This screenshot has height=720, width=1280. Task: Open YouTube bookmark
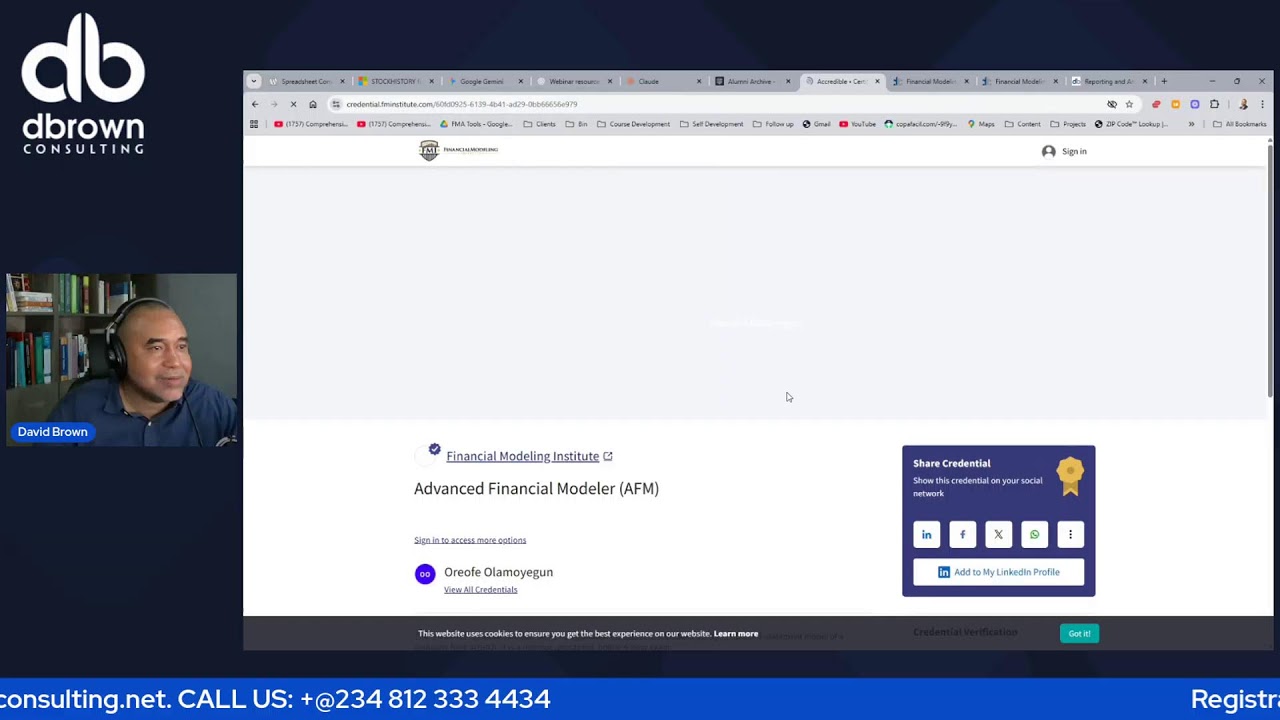(857, 124)
